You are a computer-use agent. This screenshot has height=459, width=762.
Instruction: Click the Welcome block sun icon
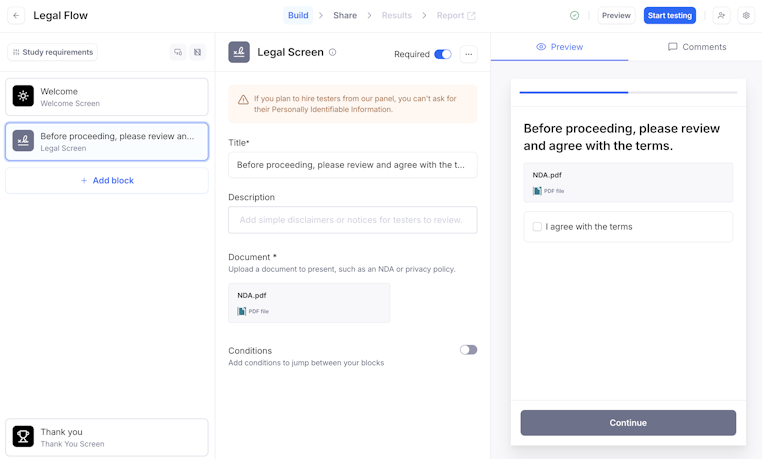pyautogui.click(x=23, y=96)
